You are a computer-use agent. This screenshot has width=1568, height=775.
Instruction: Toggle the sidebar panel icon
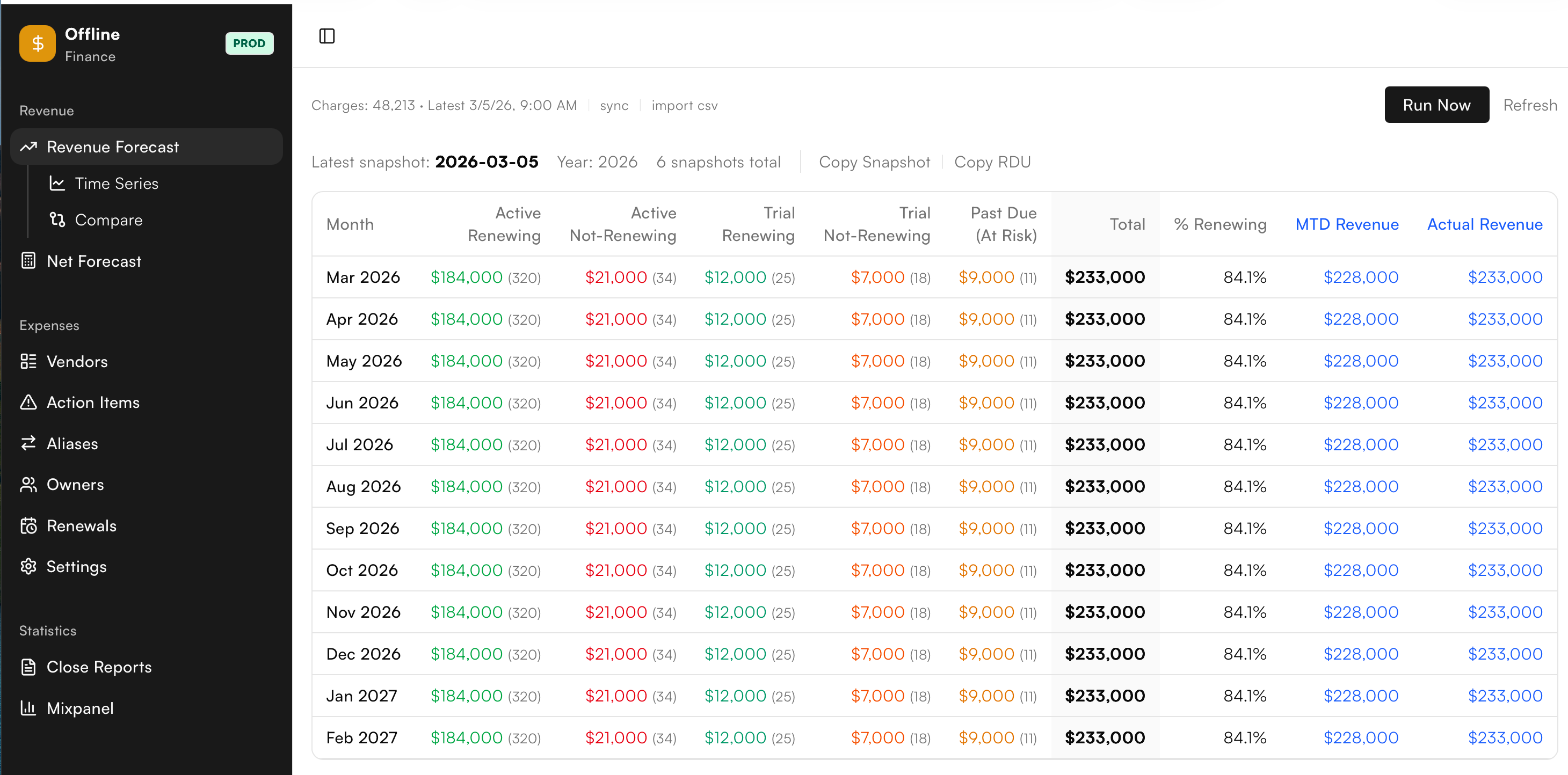[x=327, y=36]
